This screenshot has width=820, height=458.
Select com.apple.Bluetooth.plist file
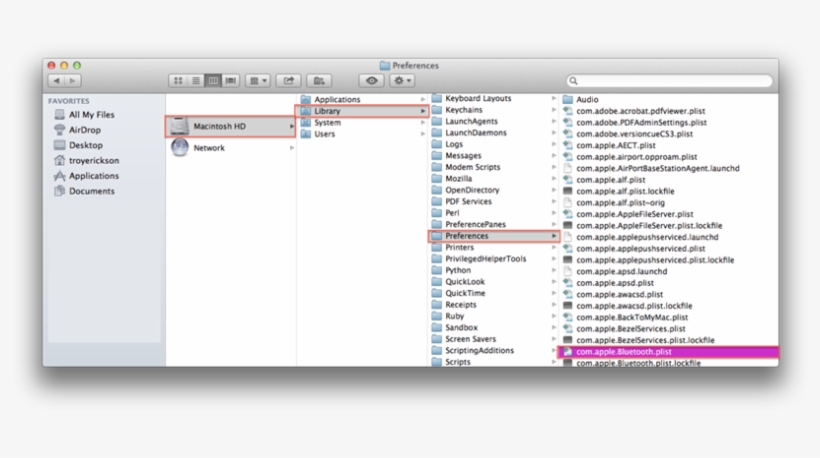point(668,352)
